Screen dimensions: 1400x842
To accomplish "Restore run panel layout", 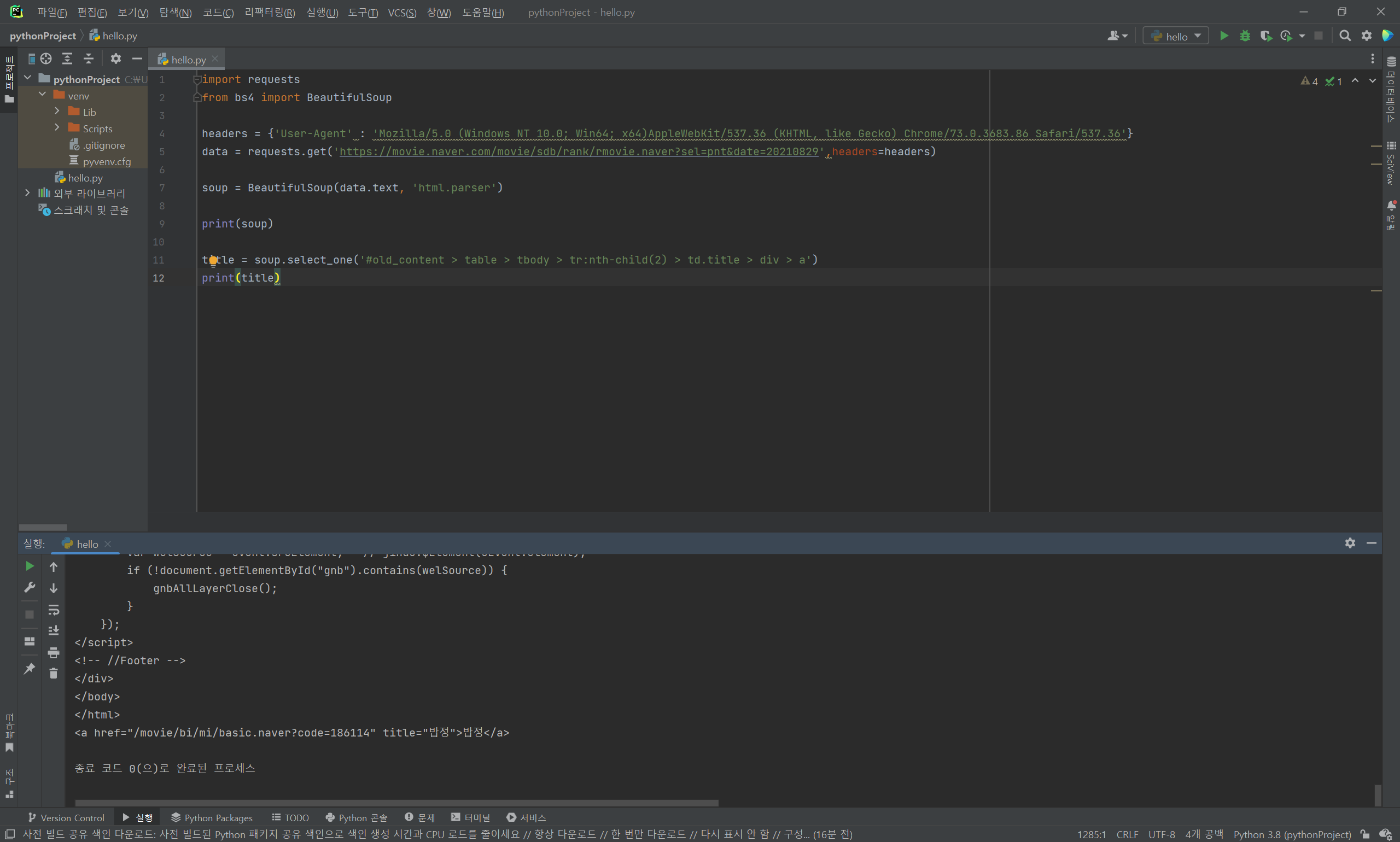I will [x=30, y=642].
